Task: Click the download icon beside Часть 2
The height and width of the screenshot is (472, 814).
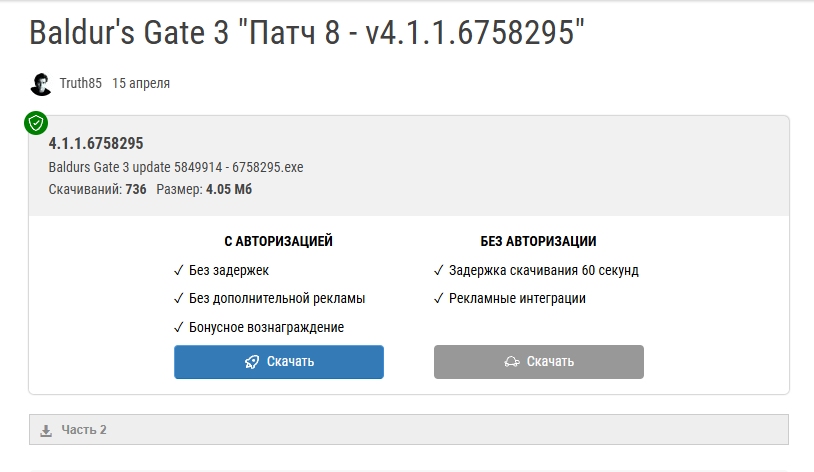Action: point(45,431)
